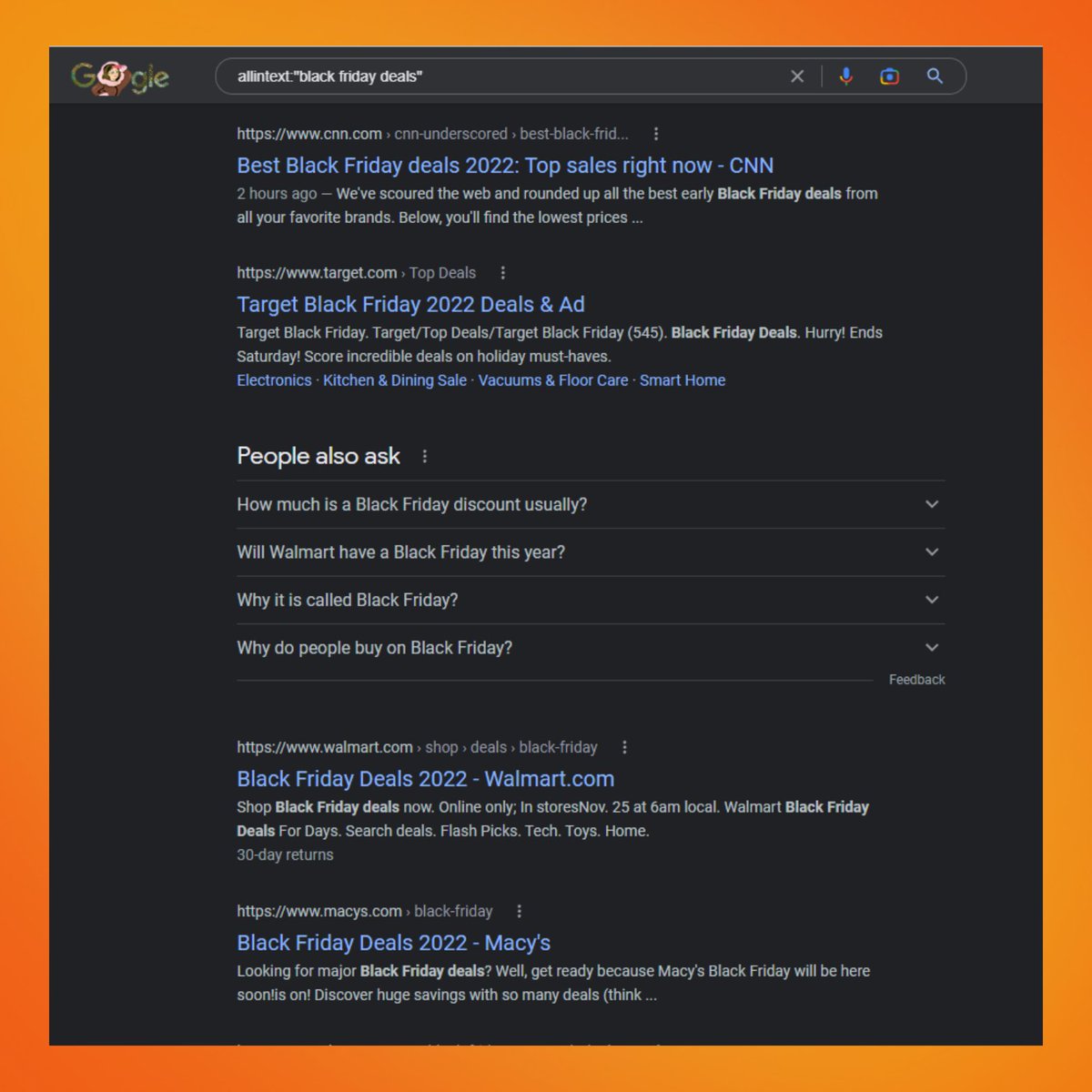The width and height of the screenshot is (1092, 1092).
Task: Click the target.com Top Deals breadcrumb
Action: 356,273
